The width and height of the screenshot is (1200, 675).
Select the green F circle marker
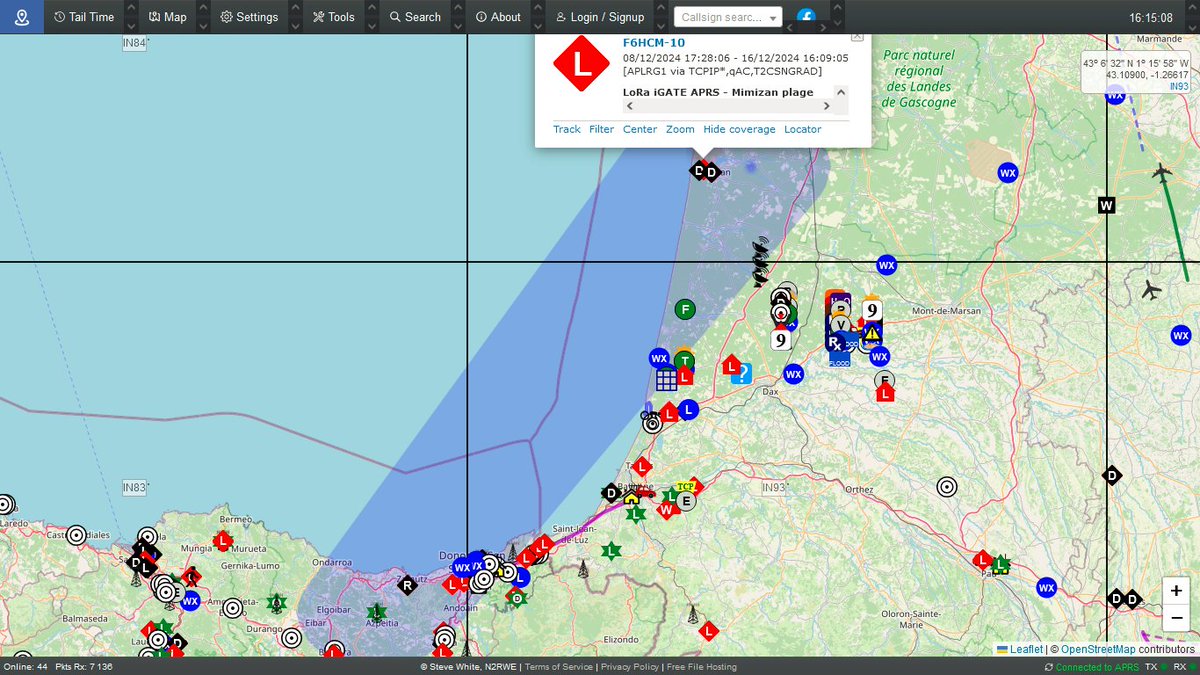tap(685, 309)
